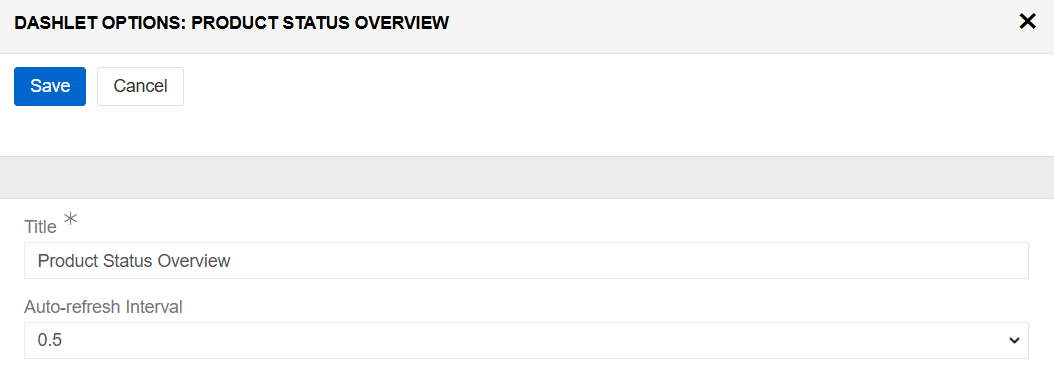Screen dimensions: 1054x380
Task: Click the Title field label
Action: (40, 227)
